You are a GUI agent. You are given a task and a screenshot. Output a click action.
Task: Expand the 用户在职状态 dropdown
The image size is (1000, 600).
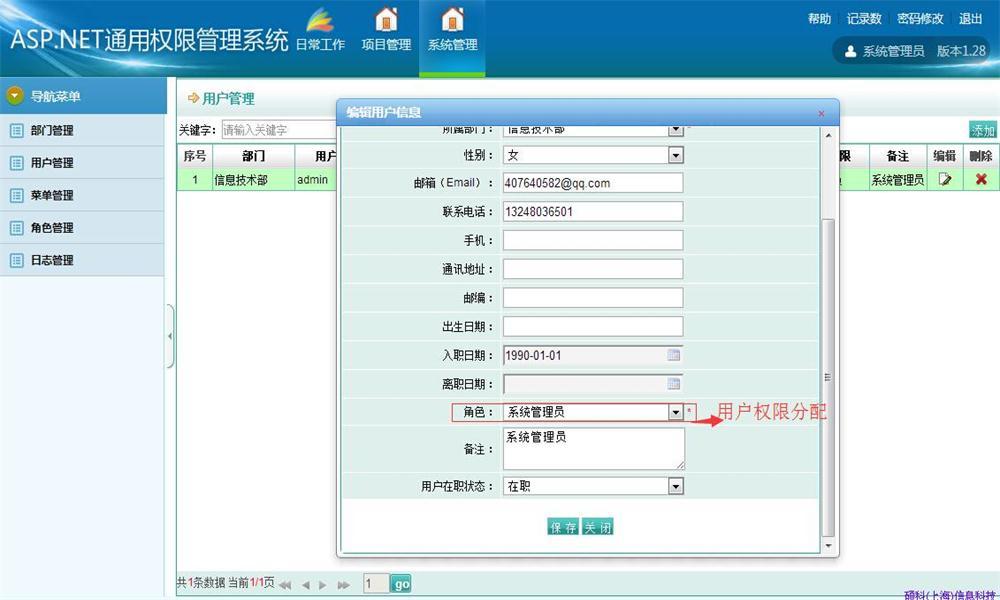[x=675, y=487]
